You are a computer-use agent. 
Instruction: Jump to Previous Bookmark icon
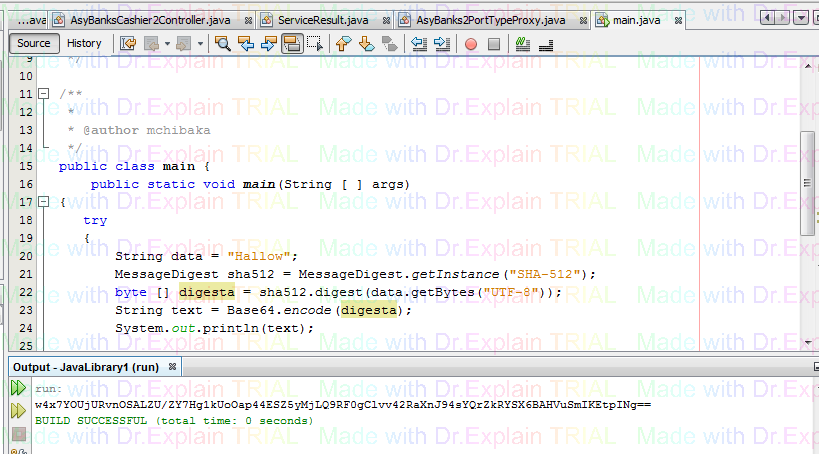click(343, 44)
